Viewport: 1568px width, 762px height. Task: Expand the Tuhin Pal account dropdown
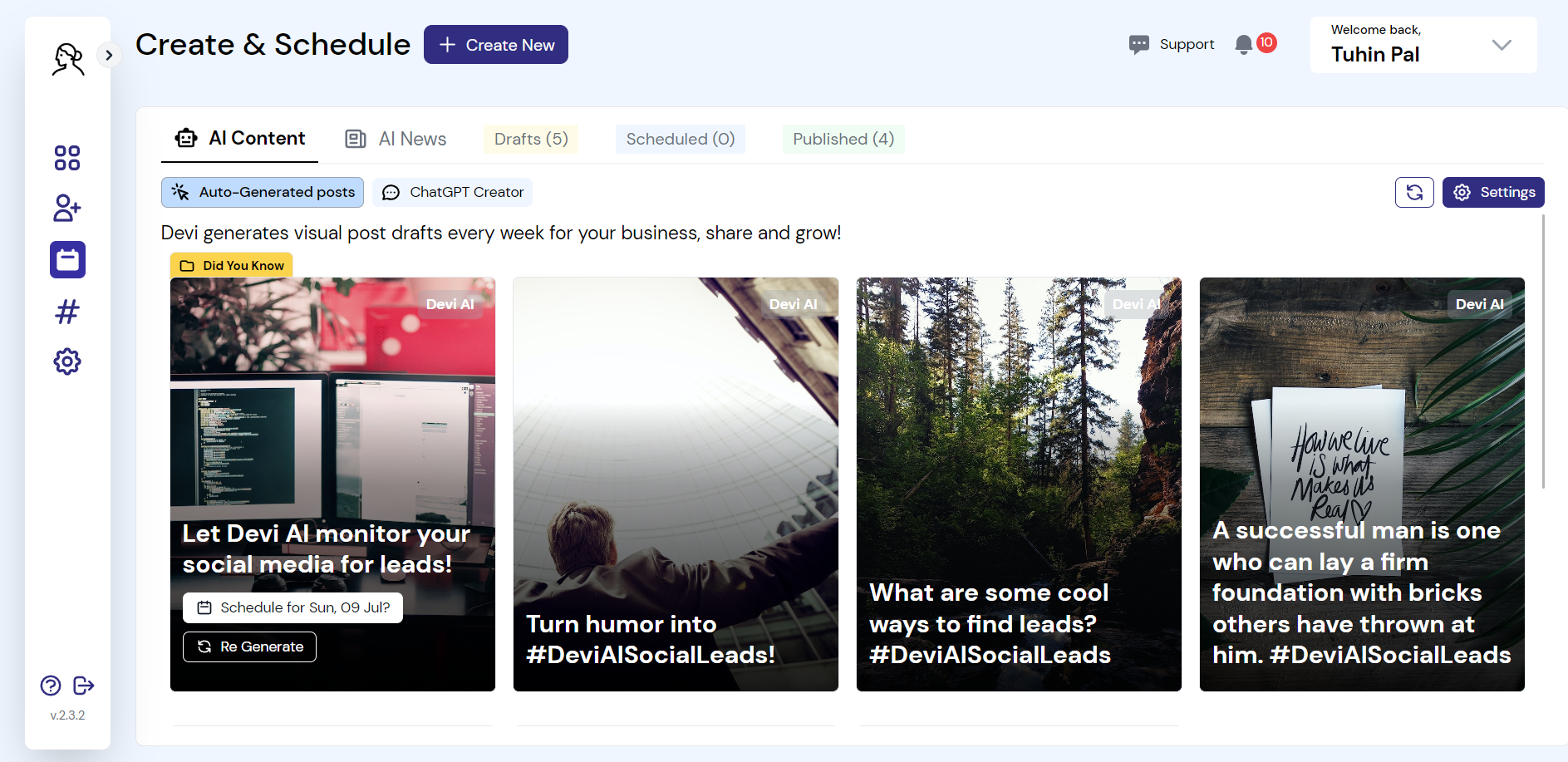1423,45
